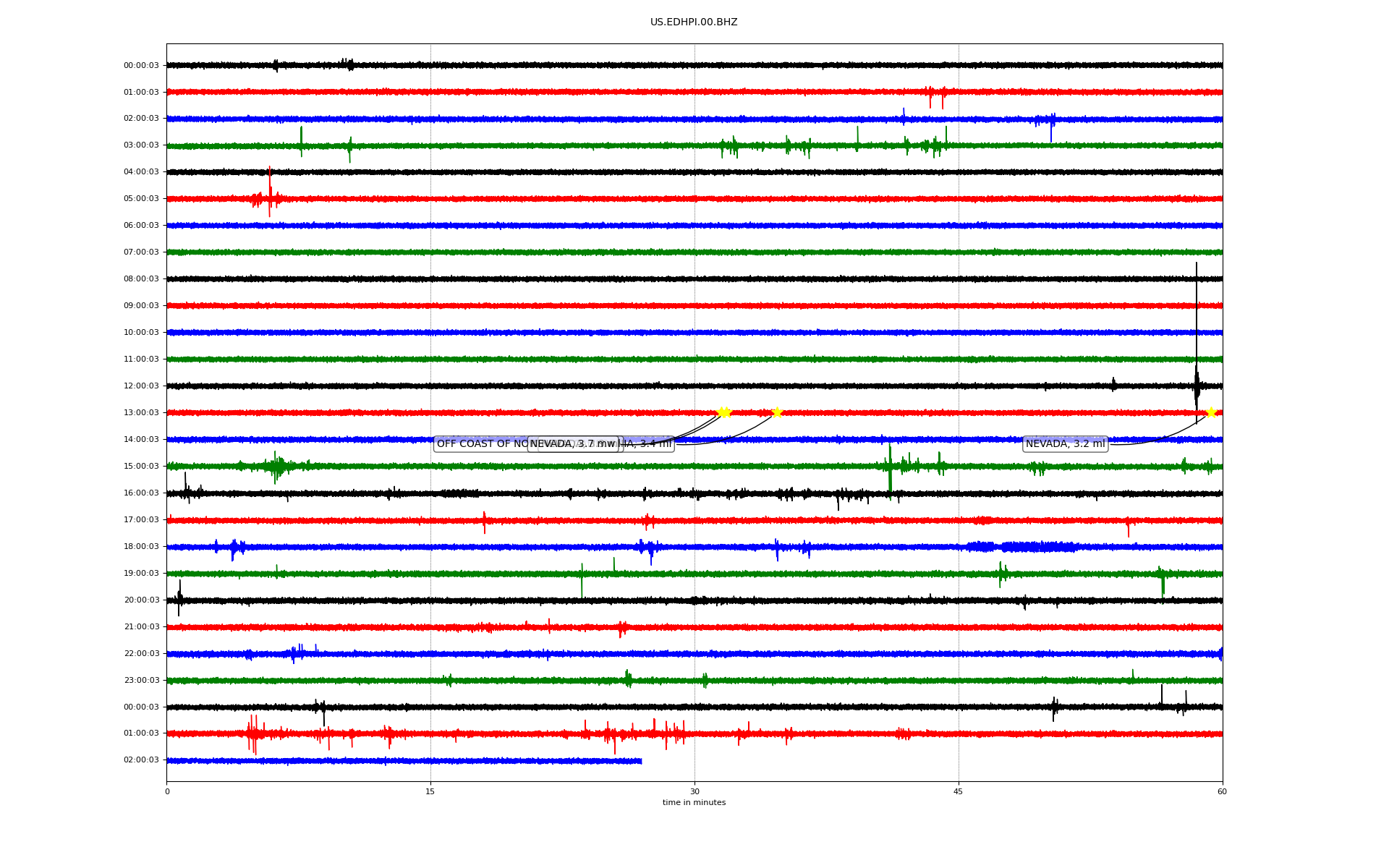Screen dimensions: 1389x868
Task: Click the x-axis tick label 30
Action: [694, 792]
